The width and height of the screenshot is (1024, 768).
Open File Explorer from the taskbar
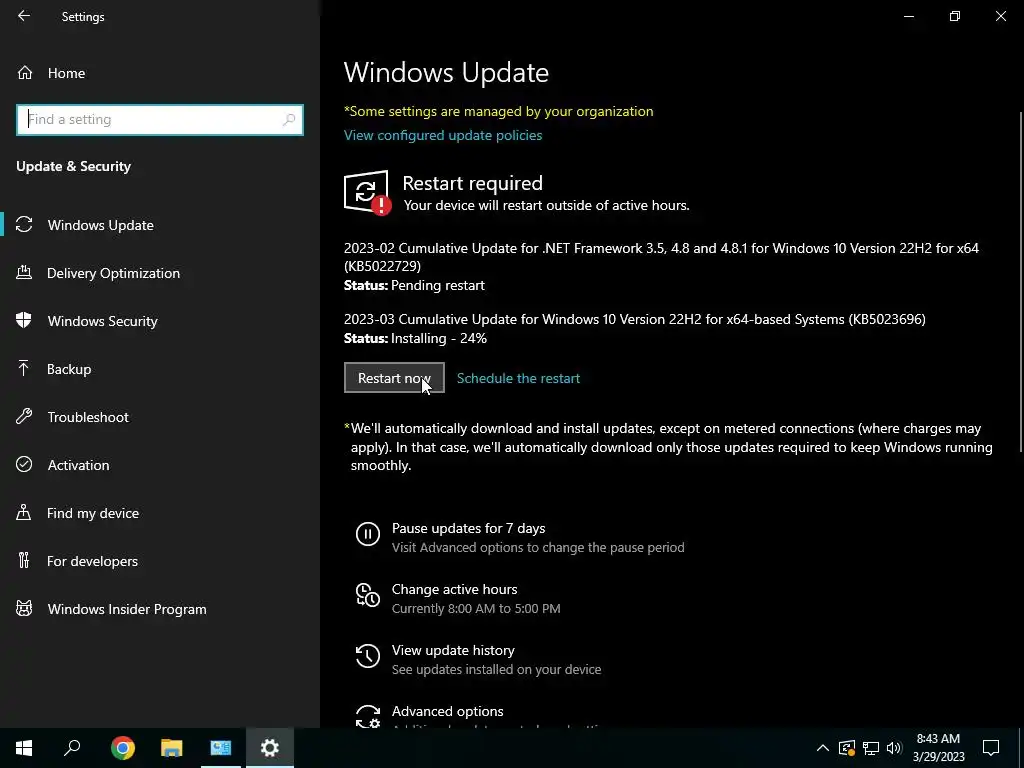click(172, 748)
